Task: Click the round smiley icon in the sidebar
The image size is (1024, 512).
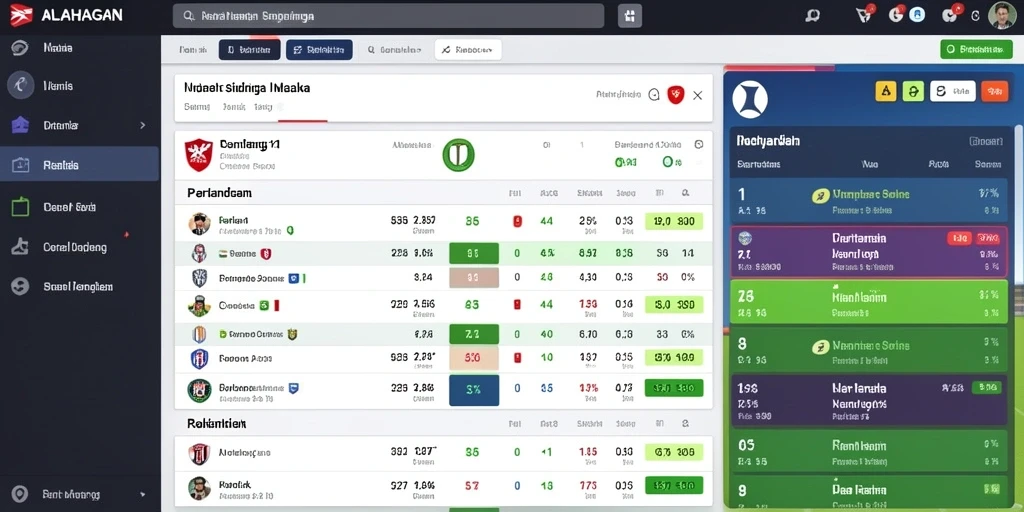Action: tap(20, 286)
